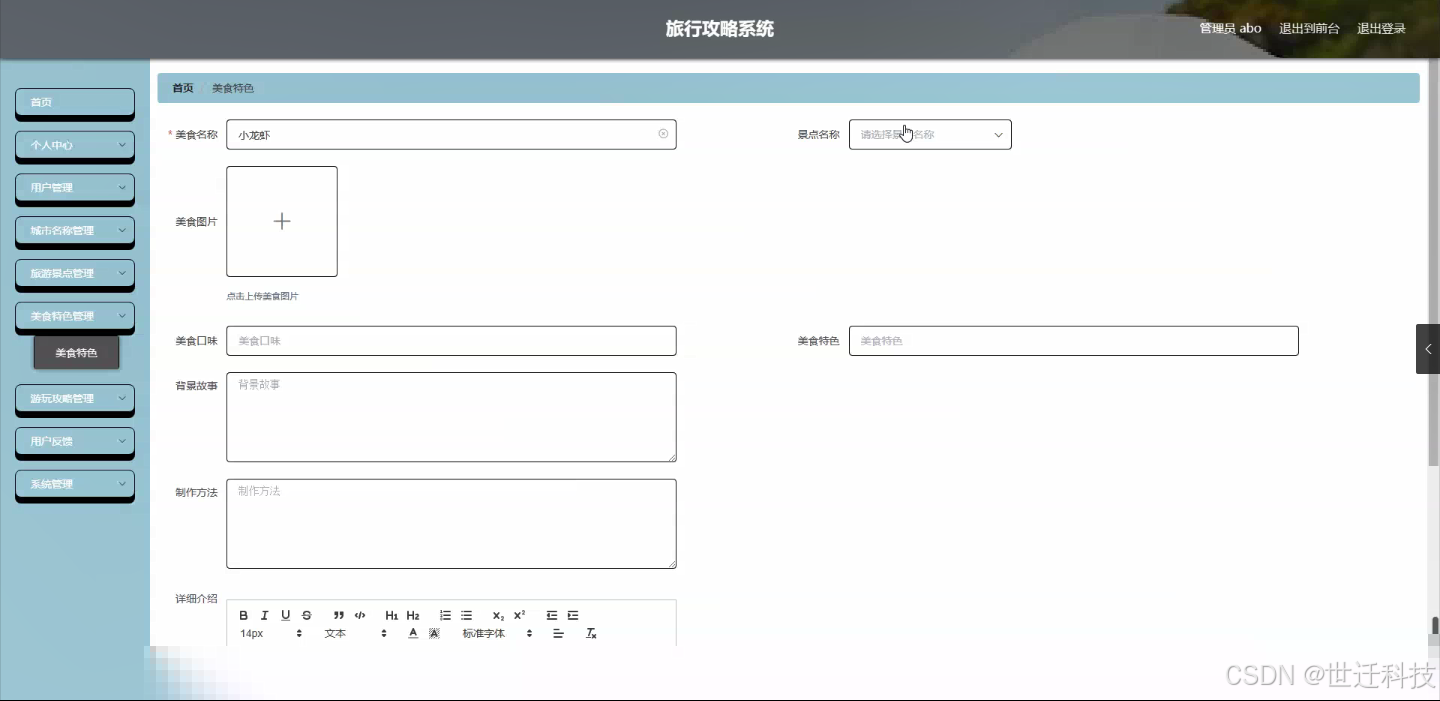Clear text formatting with Tx icon

[x=591, y=633]
